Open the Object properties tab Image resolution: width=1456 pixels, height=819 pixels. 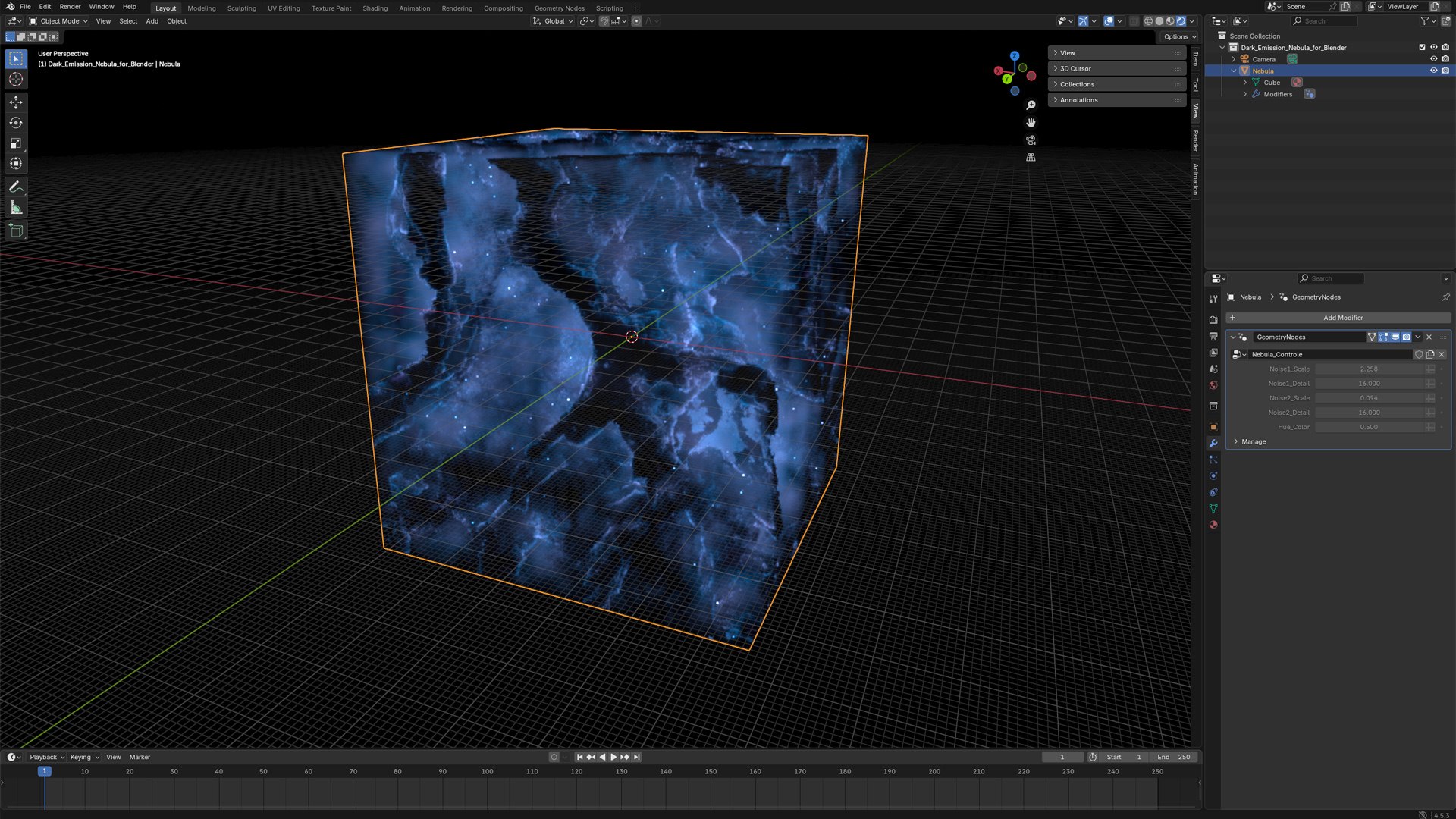(x=1213, y=427)
